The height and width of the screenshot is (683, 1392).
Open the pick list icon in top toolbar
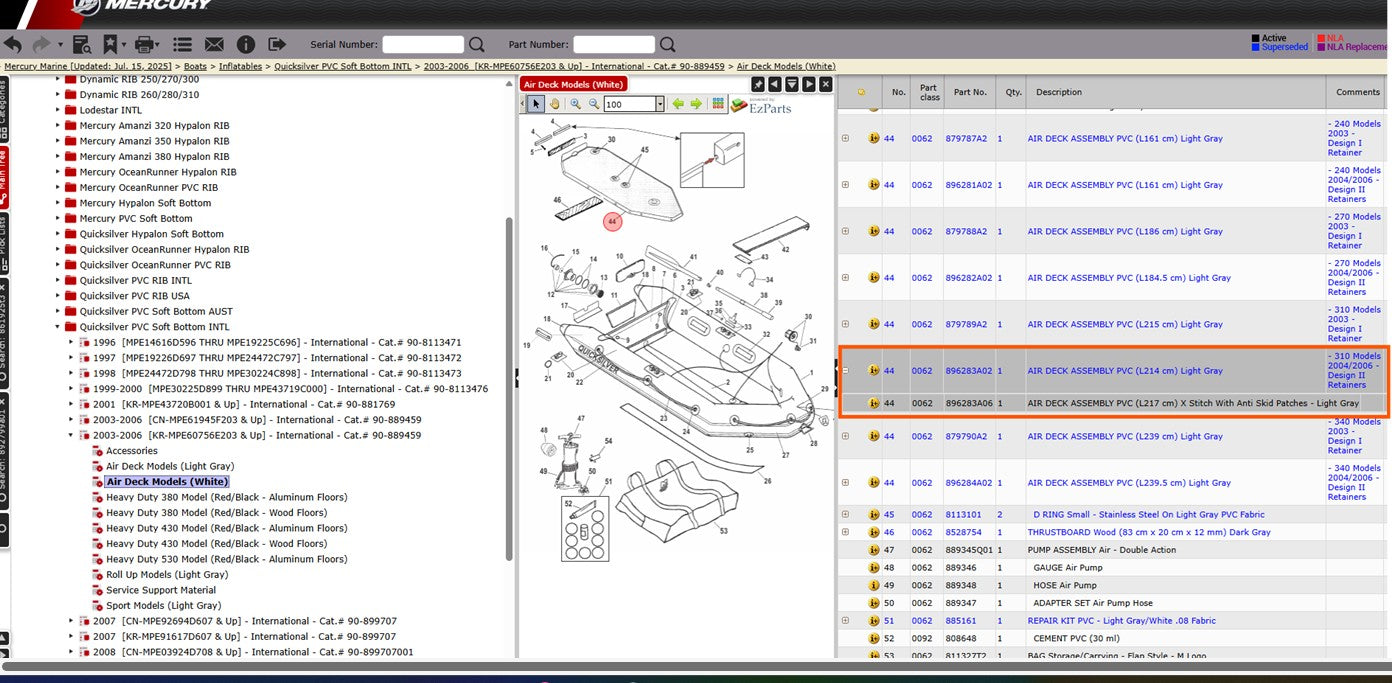182,44
